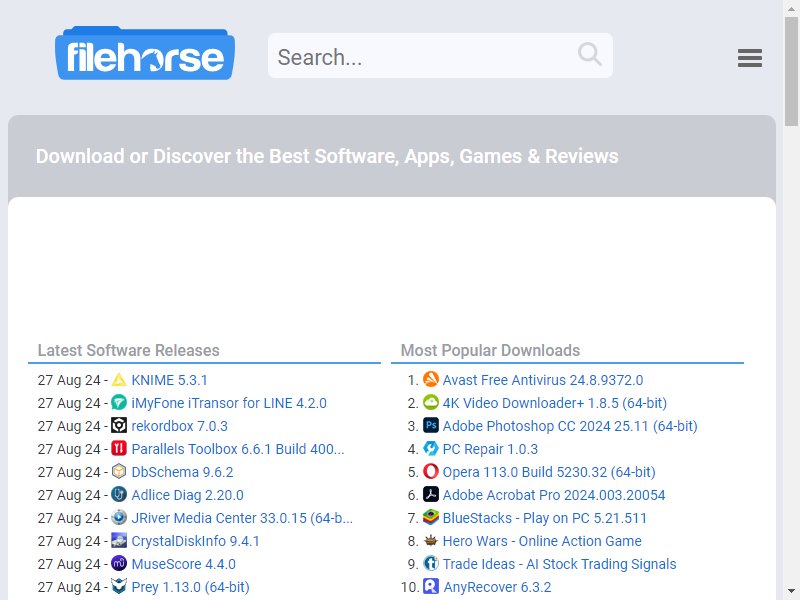The image size is (800, 600).
Task: Open Parallels Toolbox 6.6.1 link
Action: [x=238, y=449]
